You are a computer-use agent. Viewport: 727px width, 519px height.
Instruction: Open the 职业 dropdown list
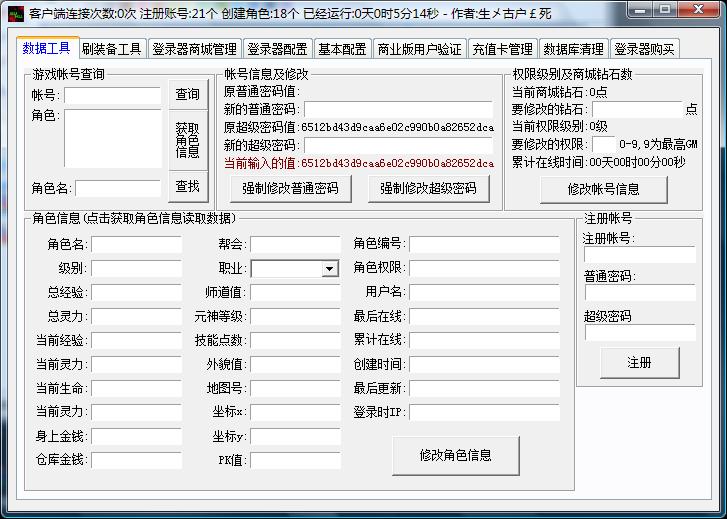pyautogui.click(x=330, y=269)
